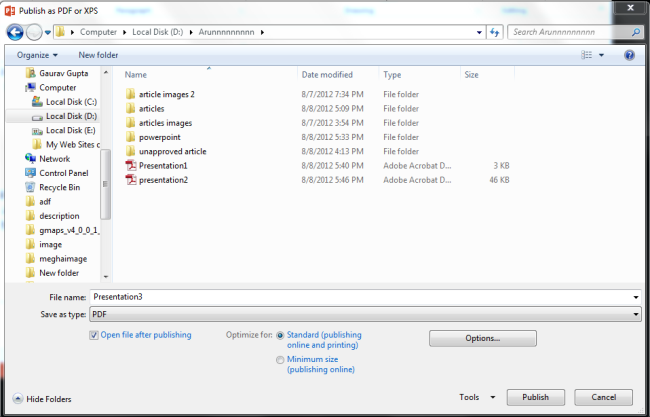Click Arunnnnnnnnn in the address breadcrumb
The image size is (650, 417).
226,32
